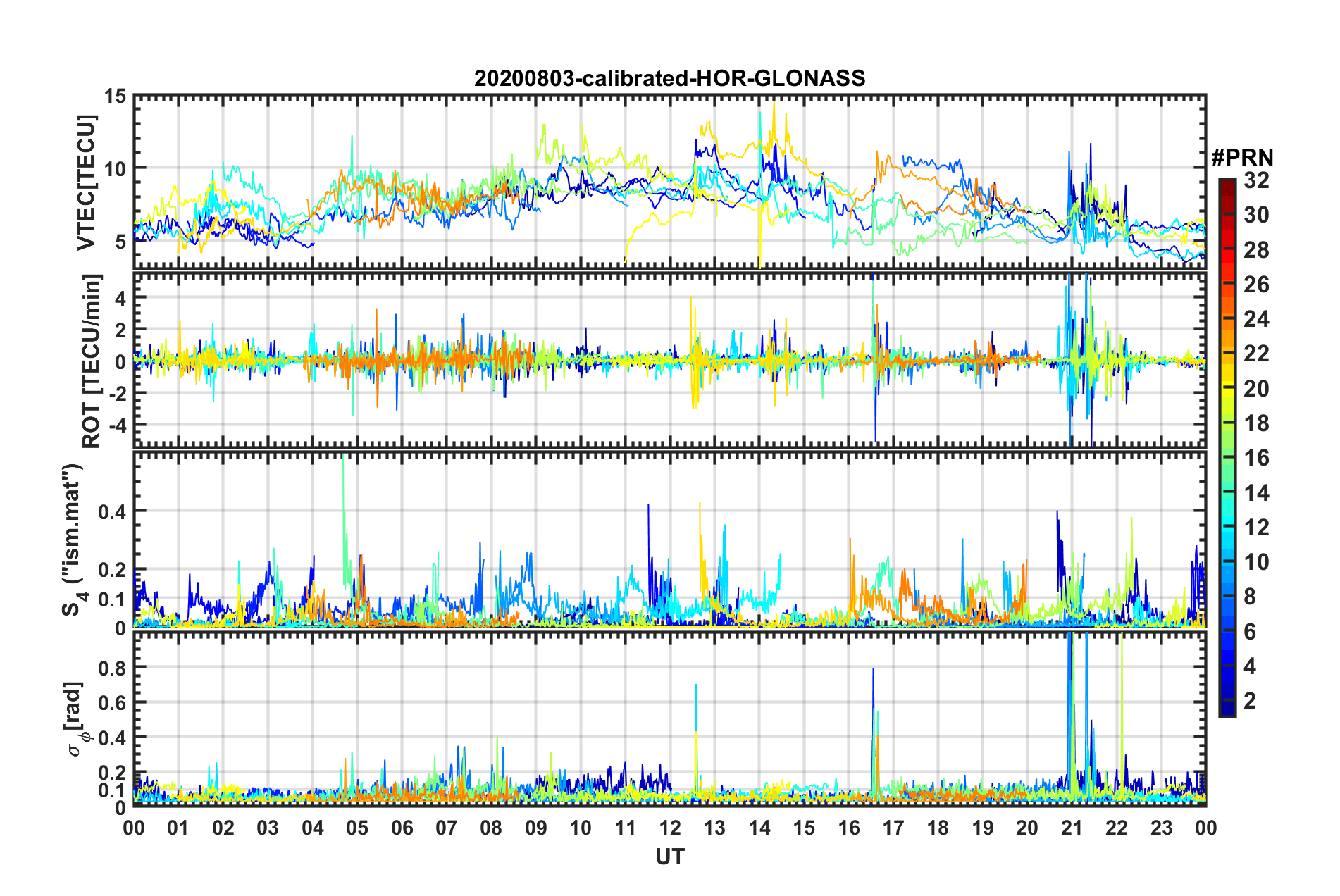The height and width of the screenshot is (896, 1340).
Task: Click x-axis tick label '17'
Action: [x=893, y=828]
